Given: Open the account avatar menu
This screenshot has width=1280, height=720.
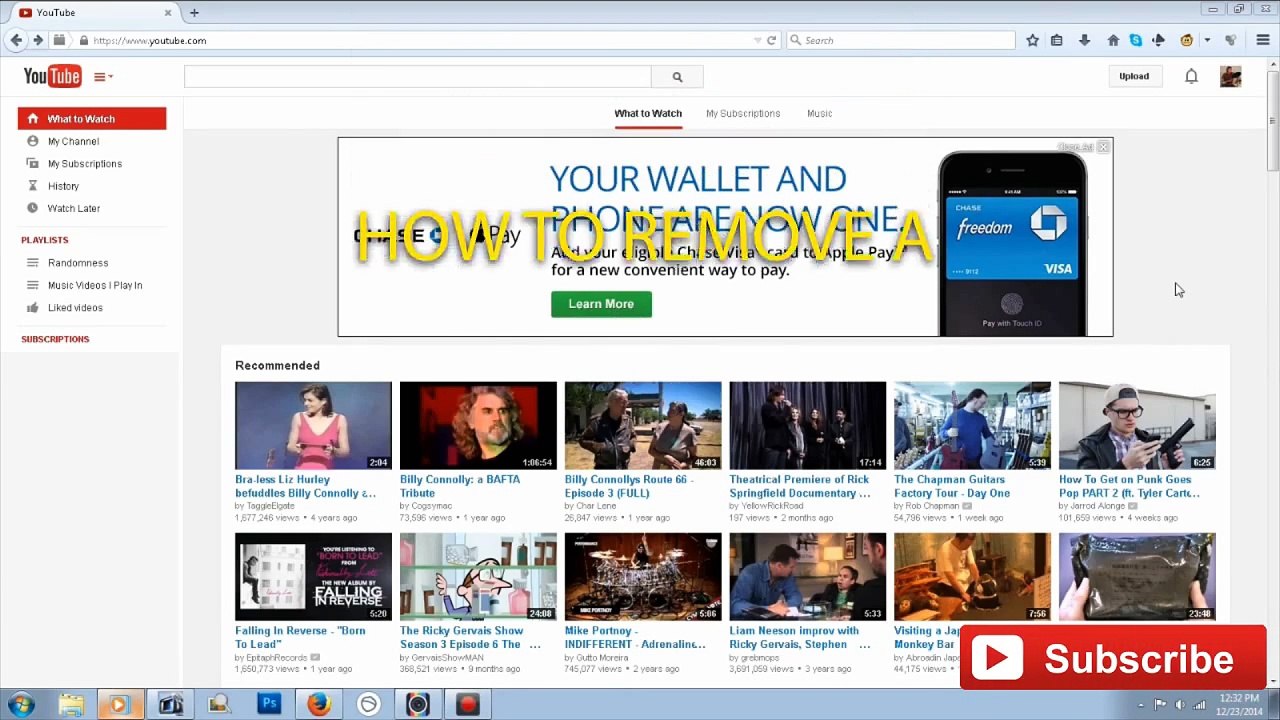Looking at the screenshot, I should tap(1230, 76).
